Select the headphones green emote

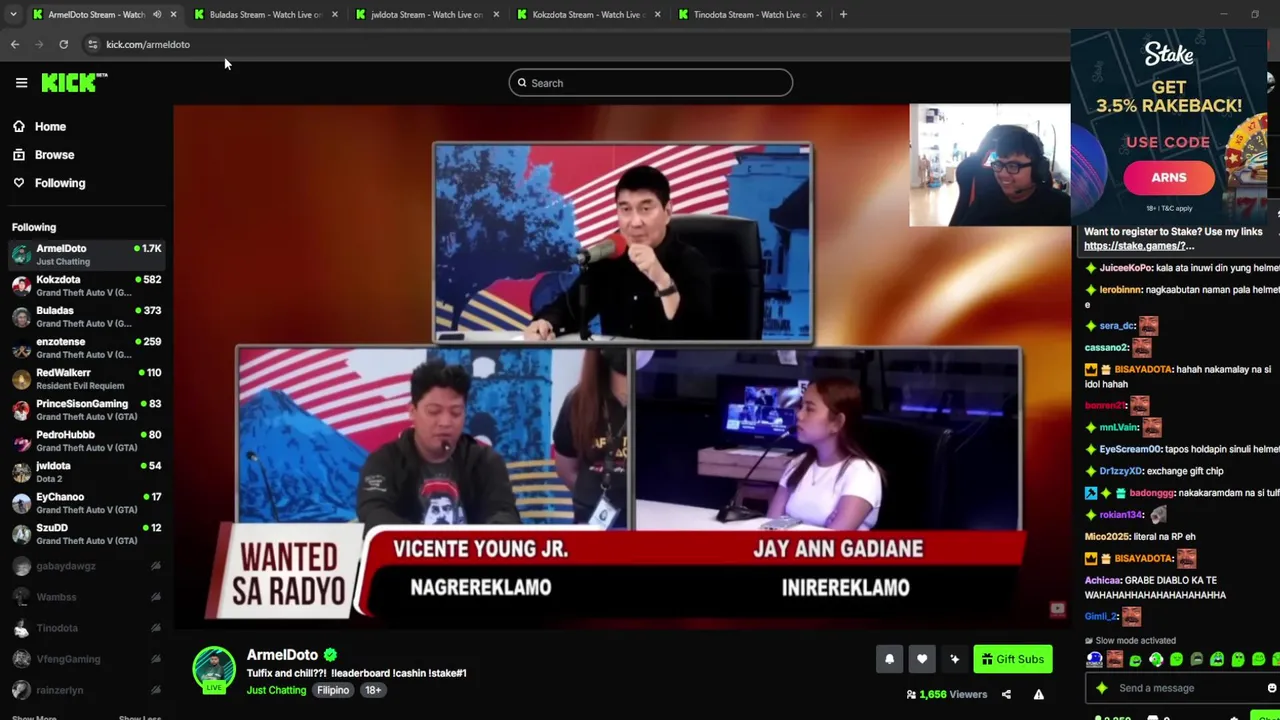[x=1156, y=660]
